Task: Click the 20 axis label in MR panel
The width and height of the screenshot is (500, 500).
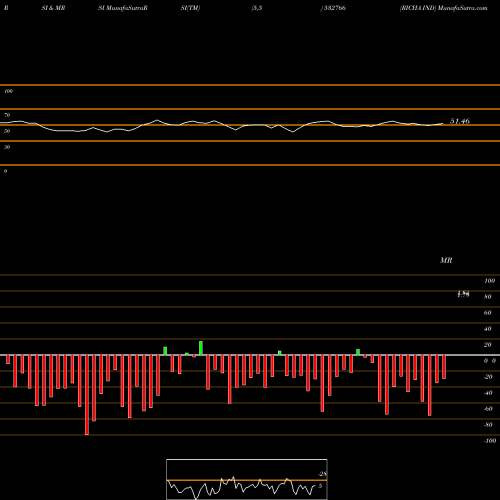Action: click(488, 345)
